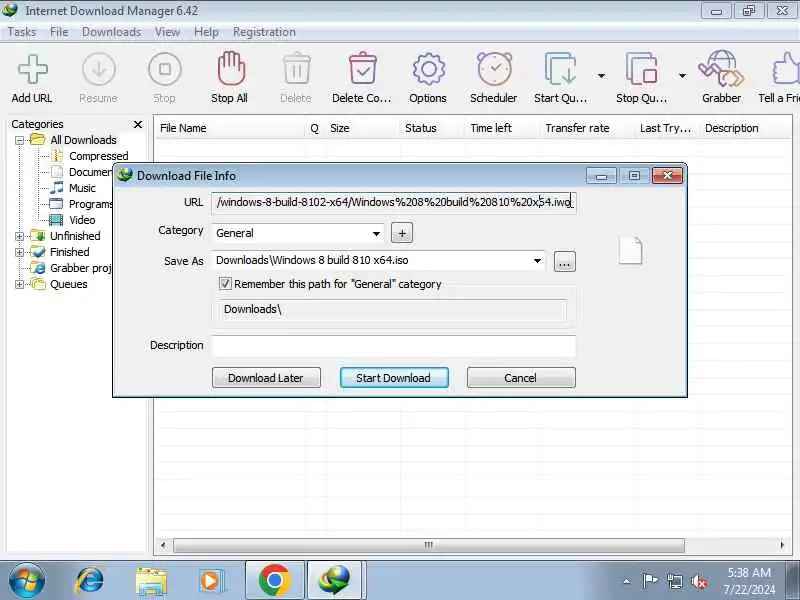The width and height of the screenshot is (800, 600).
Task: Sort by Status column header
Action: tap(420, 128)
